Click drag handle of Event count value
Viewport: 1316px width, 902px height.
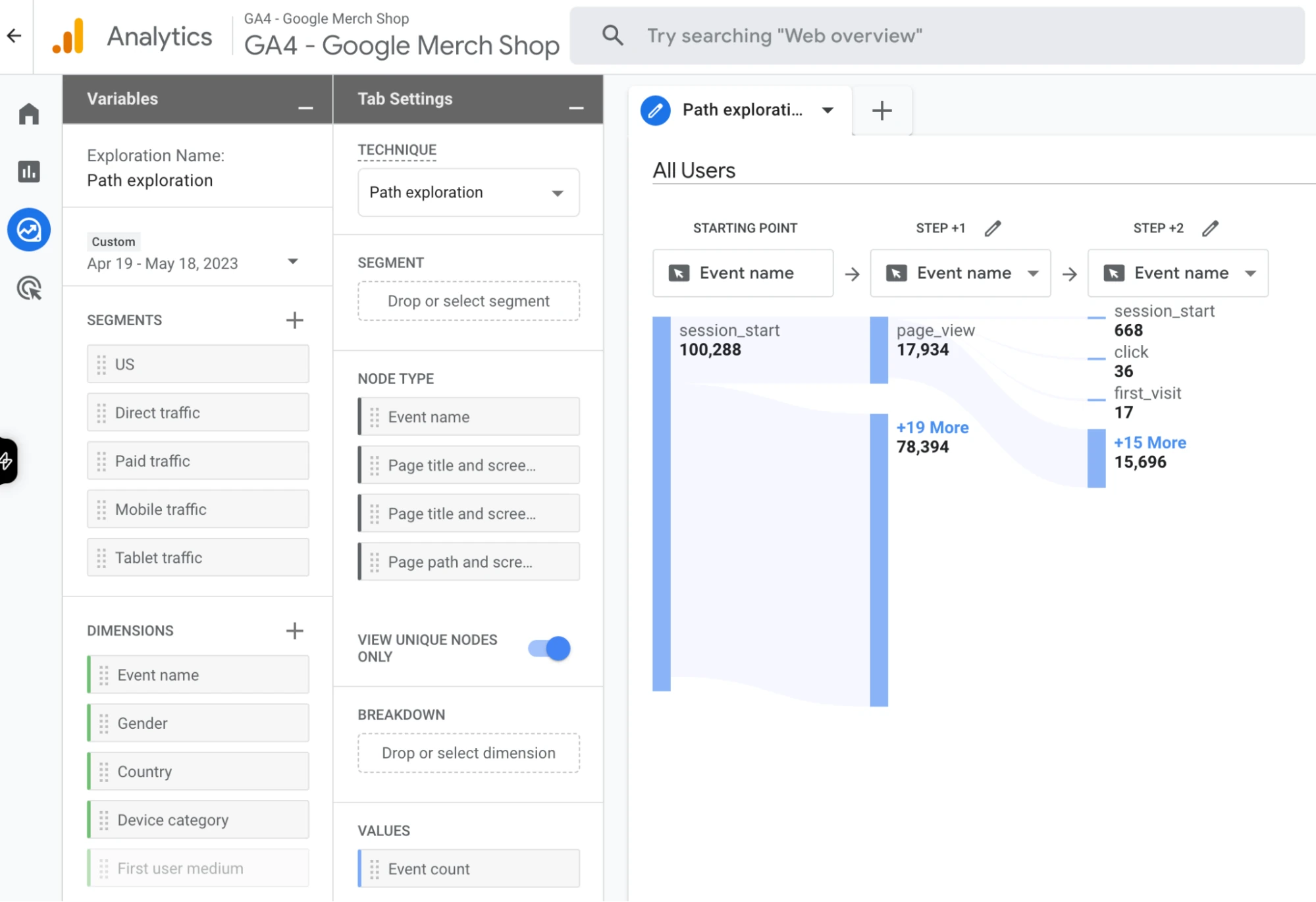point(375,869)
